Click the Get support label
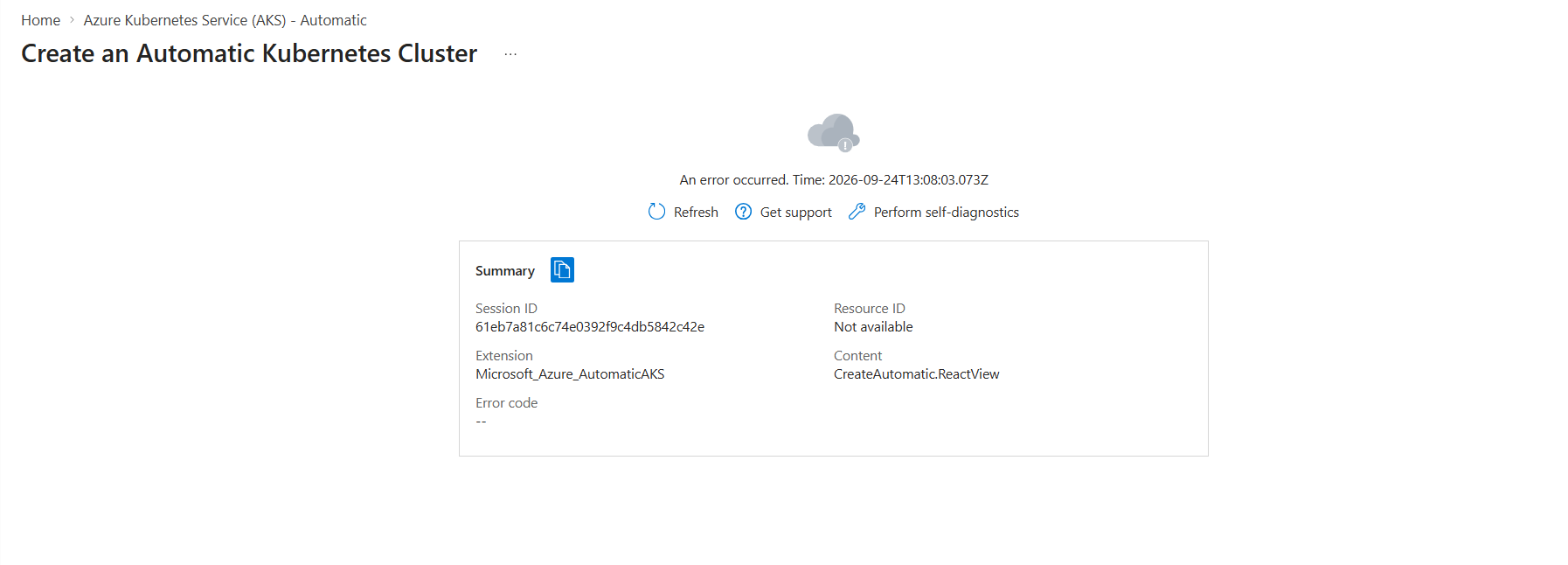The height and width of the screenshot is (565, 1568). pos(796,213)
